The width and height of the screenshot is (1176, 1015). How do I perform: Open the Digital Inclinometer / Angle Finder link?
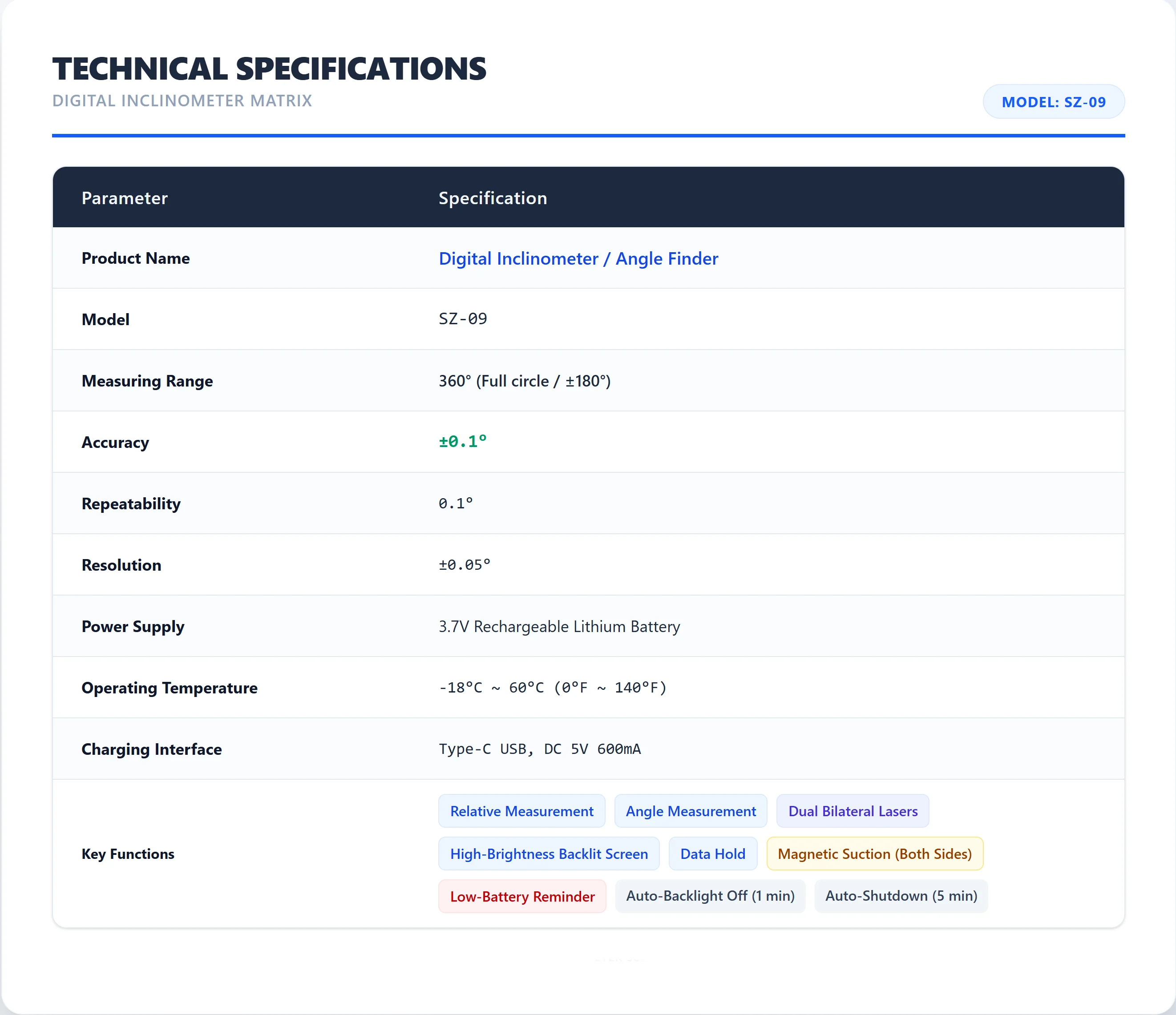coord(578,259)
